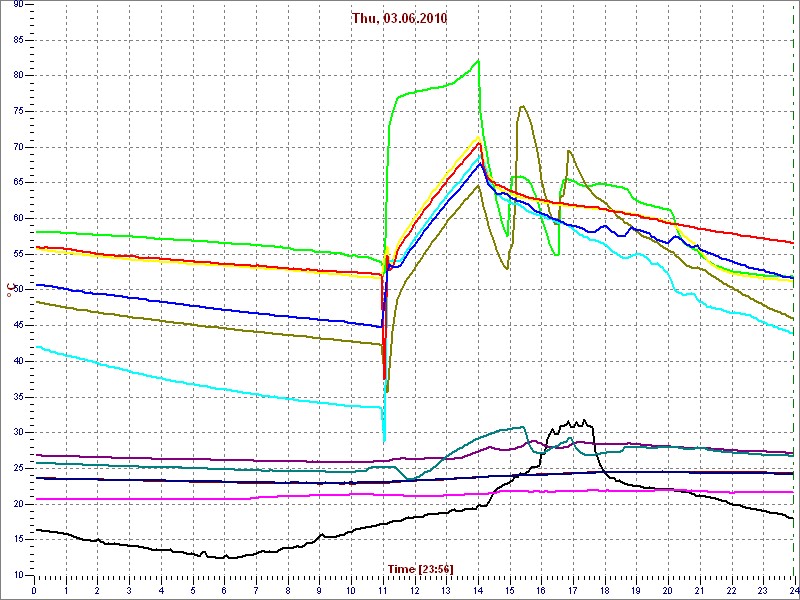The image size is (800, 600).
Task: Click hour "0" on the time axis
Action: point(34,591)
